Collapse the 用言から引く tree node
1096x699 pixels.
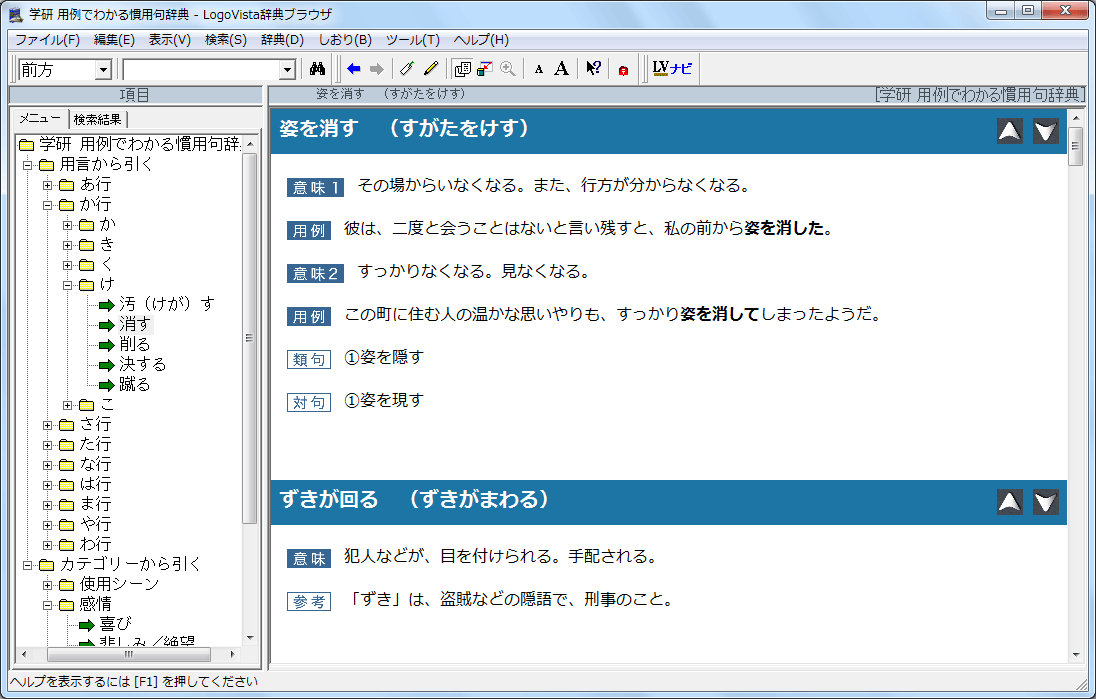coord(27,165)
